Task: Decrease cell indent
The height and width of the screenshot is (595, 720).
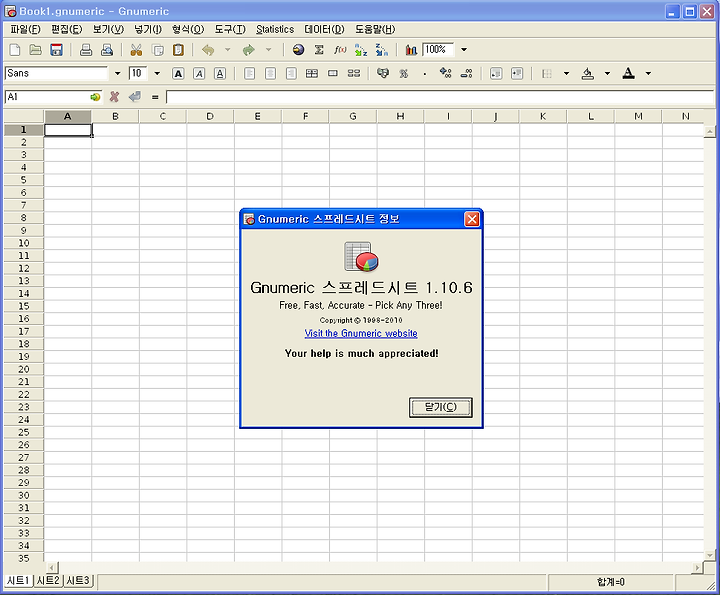Action: coord(496,73)
